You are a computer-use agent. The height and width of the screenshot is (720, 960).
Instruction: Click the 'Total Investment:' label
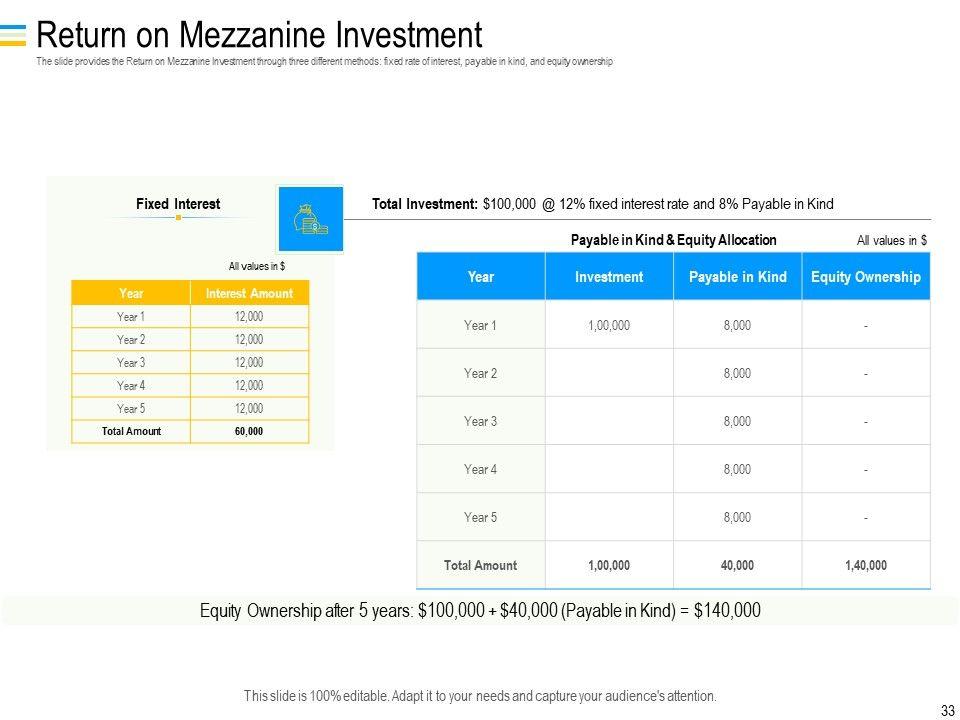[424, 204]
